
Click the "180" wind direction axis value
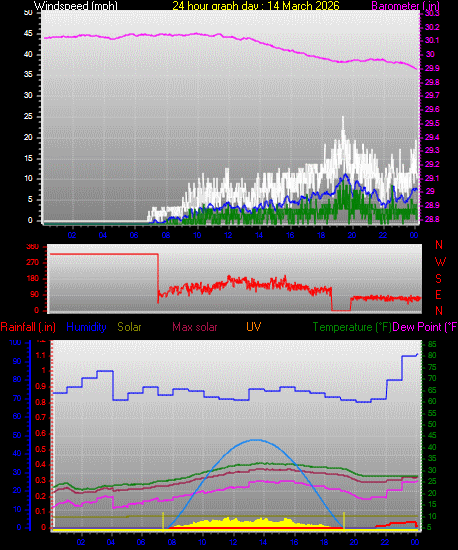click(x=33, y=279)
